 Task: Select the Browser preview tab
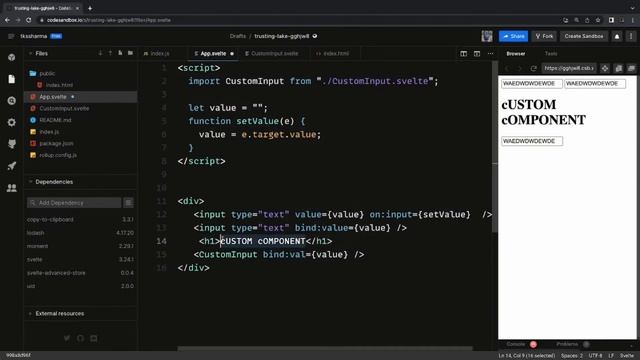click(516, 53)
